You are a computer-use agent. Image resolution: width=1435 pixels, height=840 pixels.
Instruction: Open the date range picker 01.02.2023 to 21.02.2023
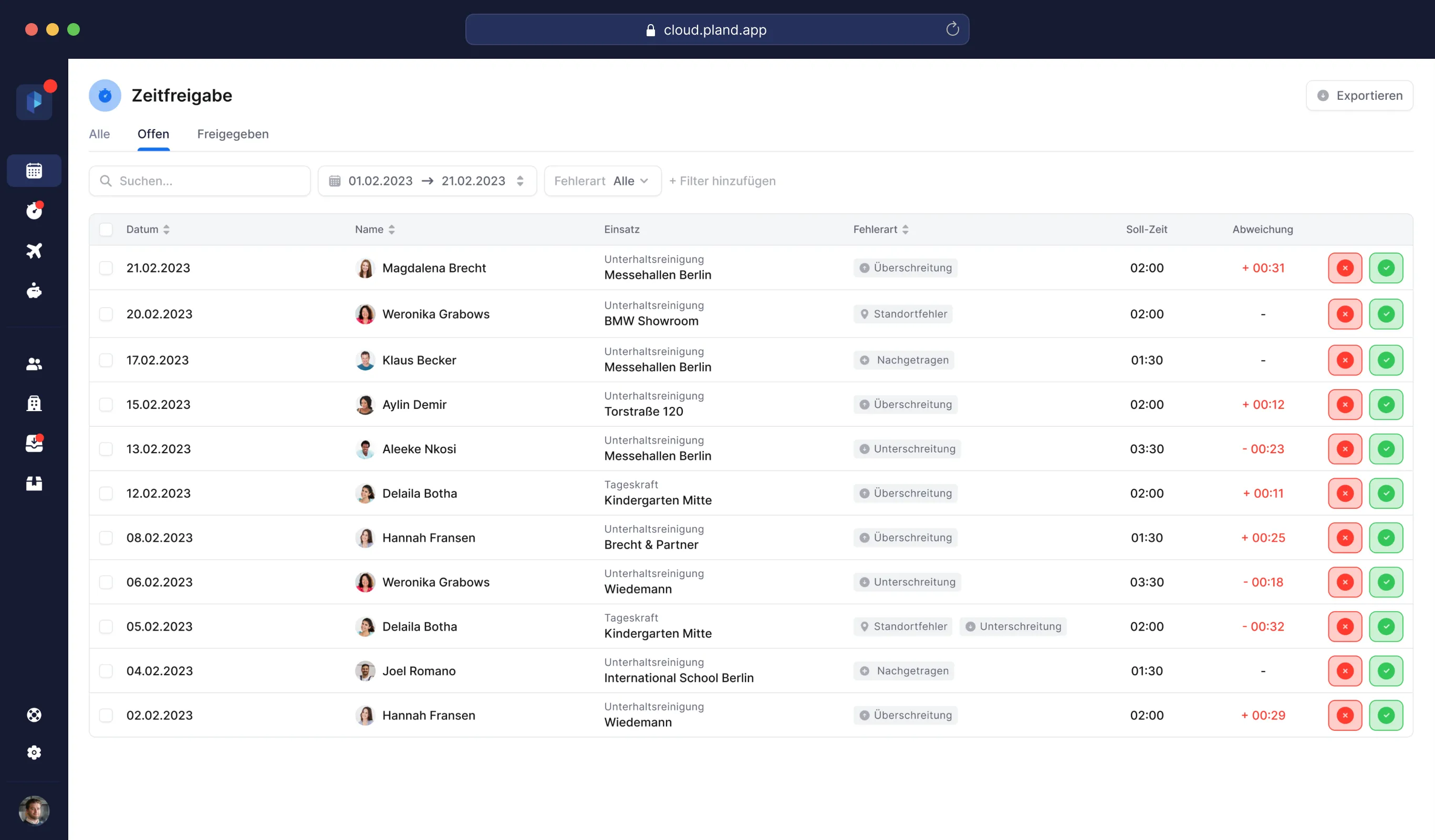tap(427, 181)
